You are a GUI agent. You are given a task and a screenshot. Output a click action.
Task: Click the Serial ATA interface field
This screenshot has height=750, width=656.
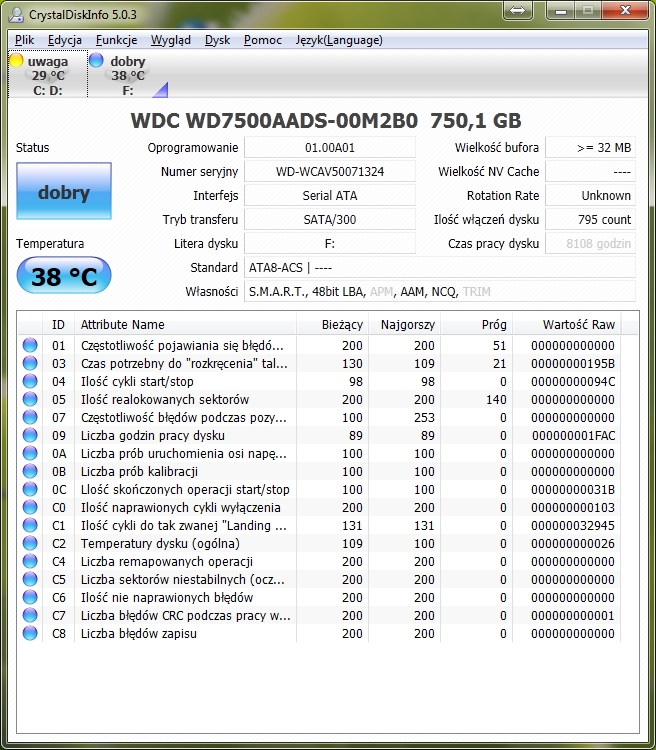point(330,195)
